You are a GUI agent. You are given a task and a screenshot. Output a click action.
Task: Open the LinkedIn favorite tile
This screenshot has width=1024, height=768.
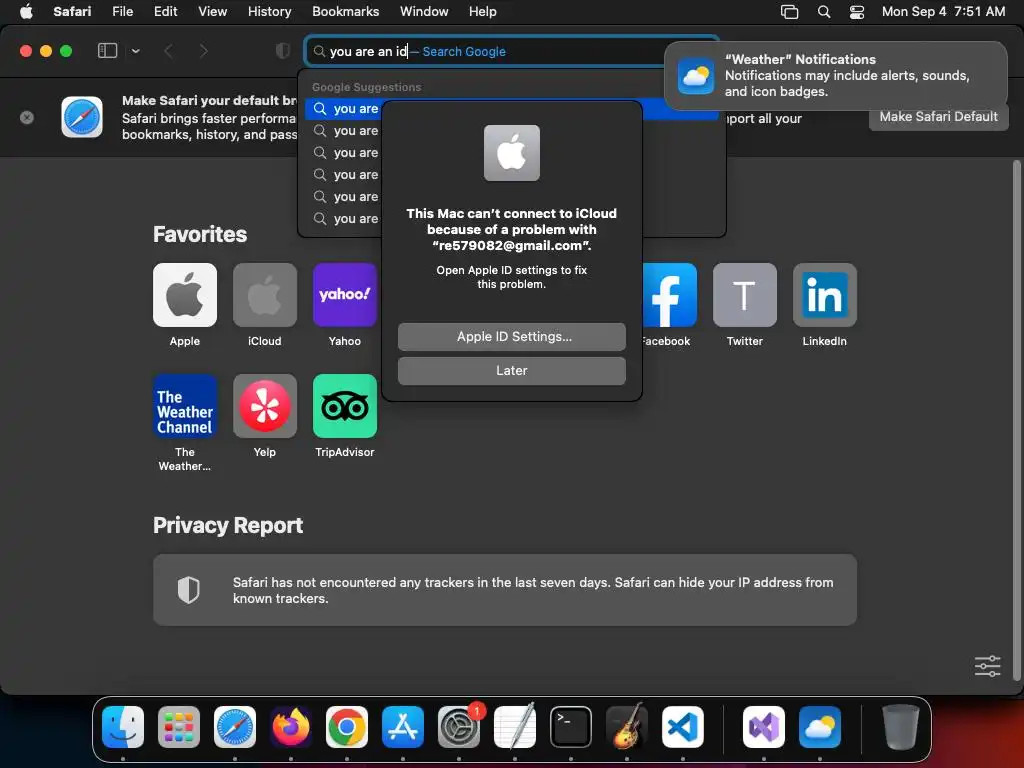click(x=825, y=295)
